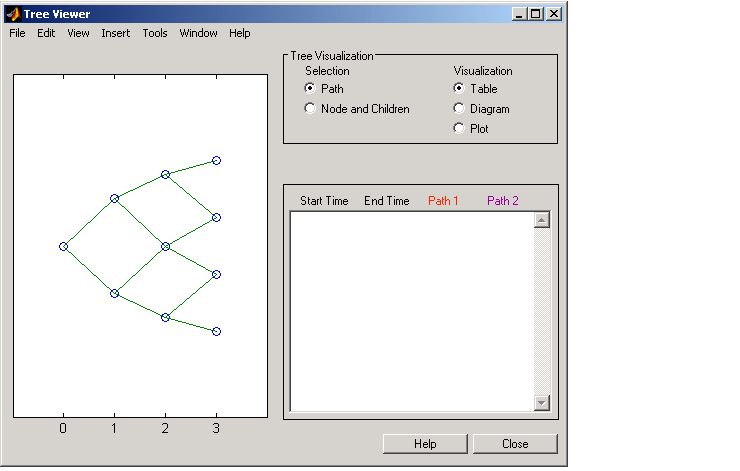The image size is (740, 471).
Task: Close the Tree Viewer window via X
Action: pyautogui.click(x=554, y=14)
